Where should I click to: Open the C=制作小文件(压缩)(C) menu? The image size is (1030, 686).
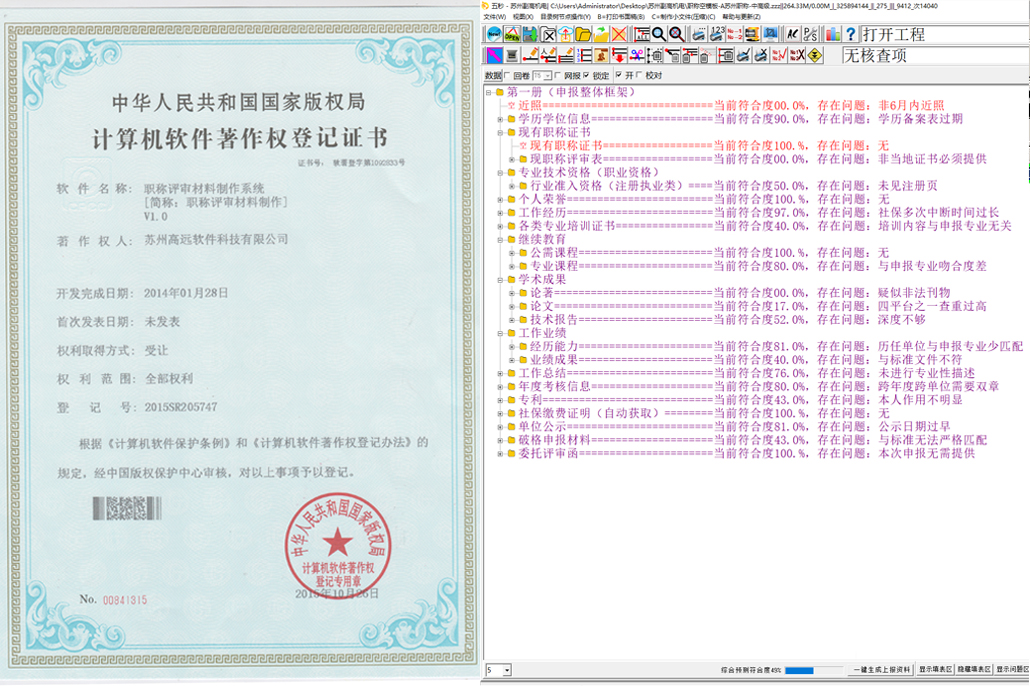[x=683, y=16]
